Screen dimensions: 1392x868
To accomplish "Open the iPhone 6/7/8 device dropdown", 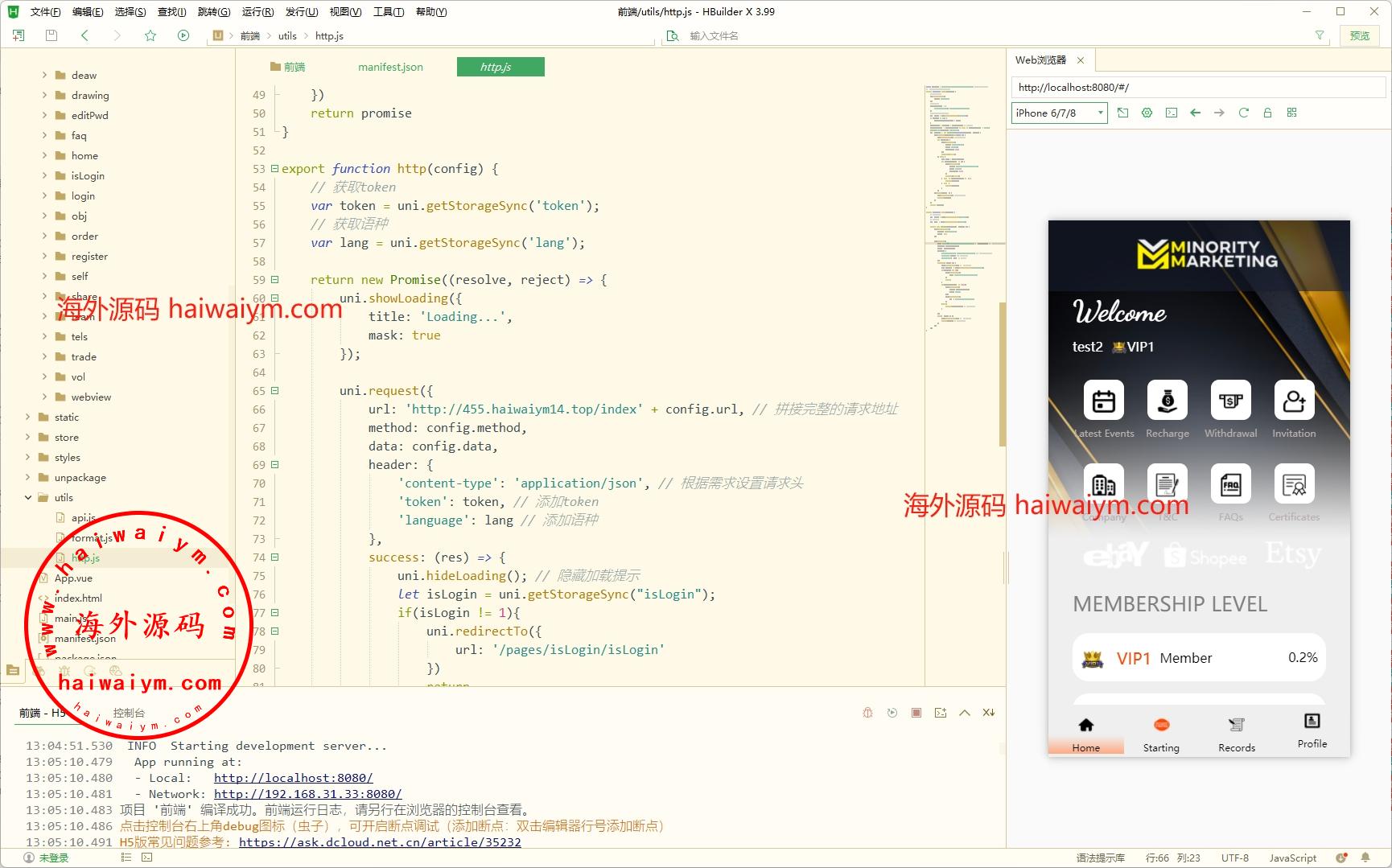I will [1059, 113].
